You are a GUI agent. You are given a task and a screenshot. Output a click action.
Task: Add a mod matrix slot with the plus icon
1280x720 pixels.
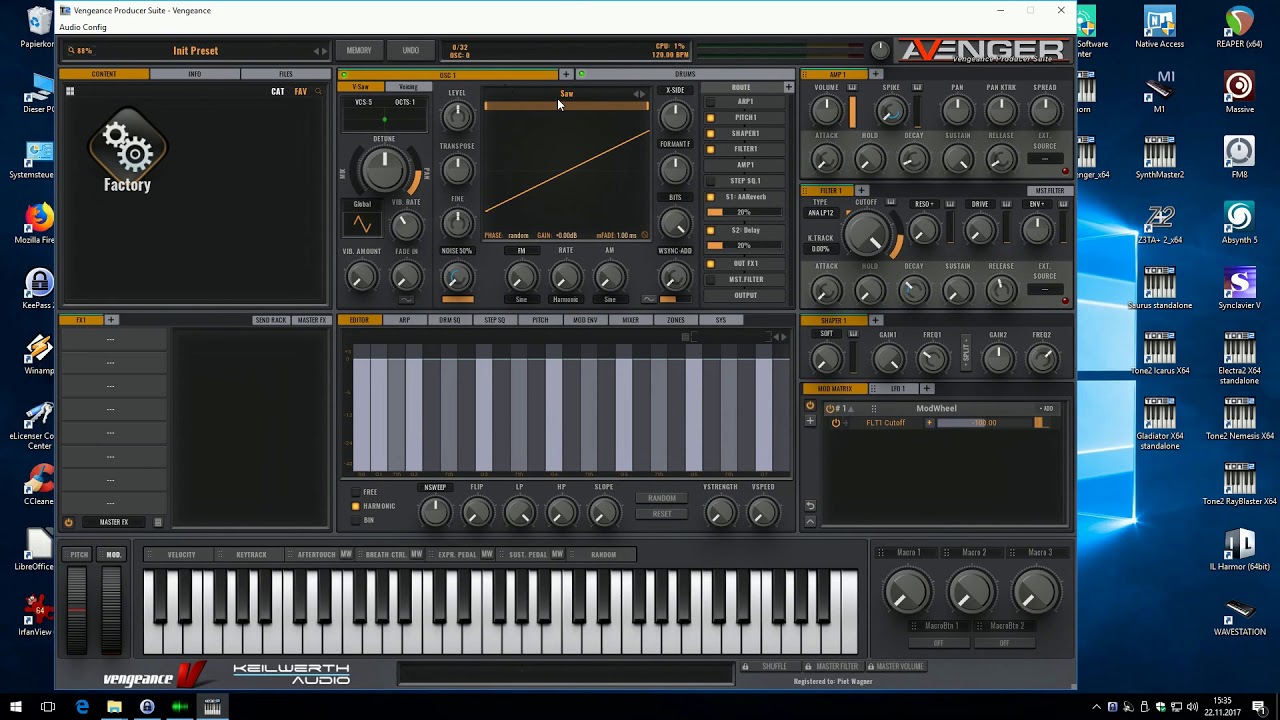click(x=810, y=421)
